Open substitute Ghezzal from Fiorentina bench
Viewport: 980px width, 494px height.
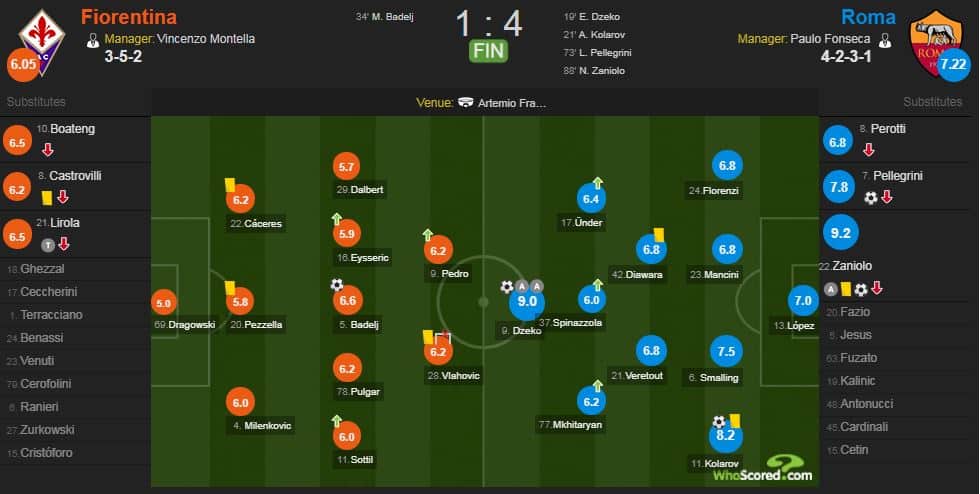tap(42, 269)
